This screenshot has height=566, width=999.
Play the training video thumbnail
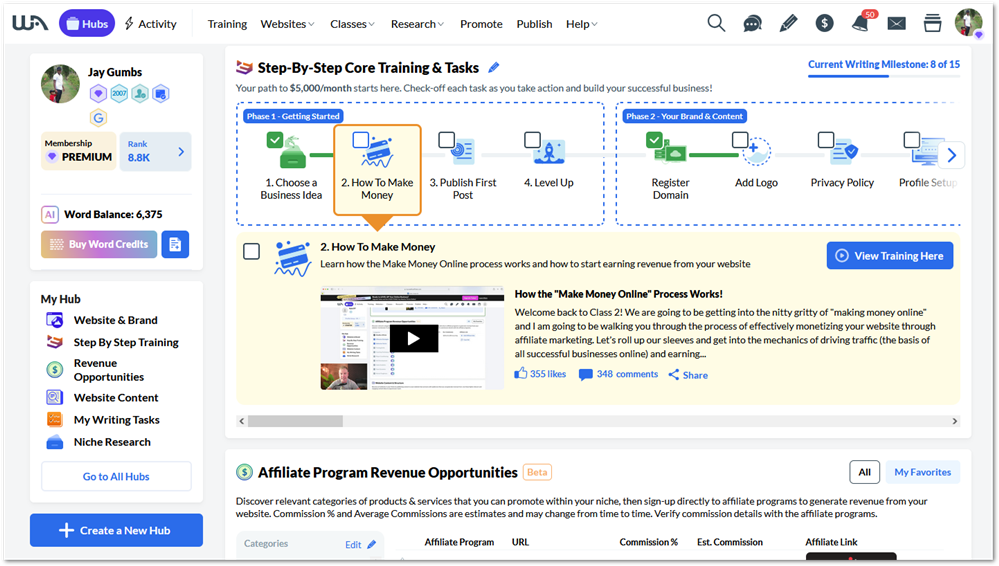pyautogui.click(x=413, y=338)
